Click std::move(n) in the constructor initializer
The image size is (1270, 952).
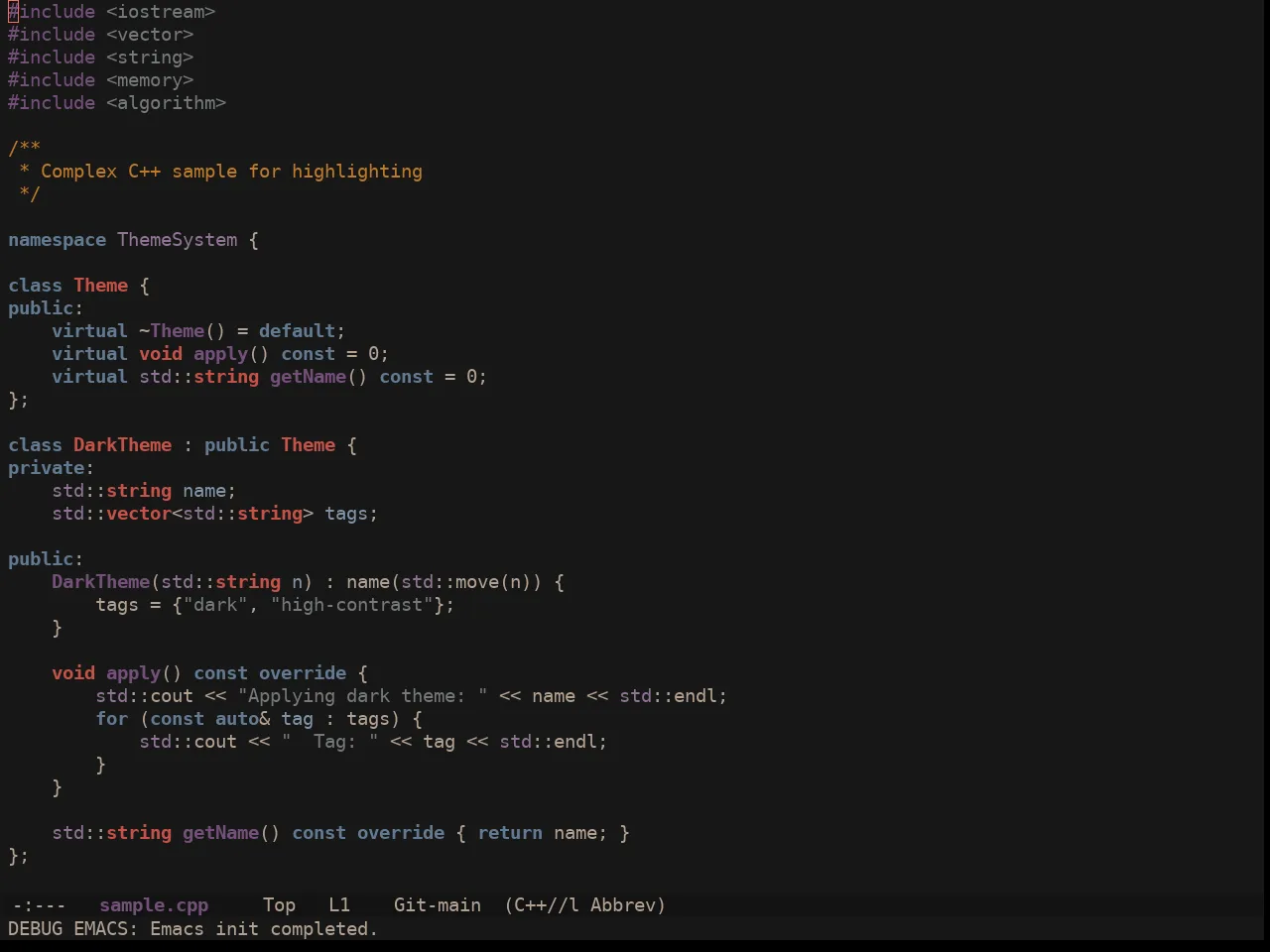(466, 582)
